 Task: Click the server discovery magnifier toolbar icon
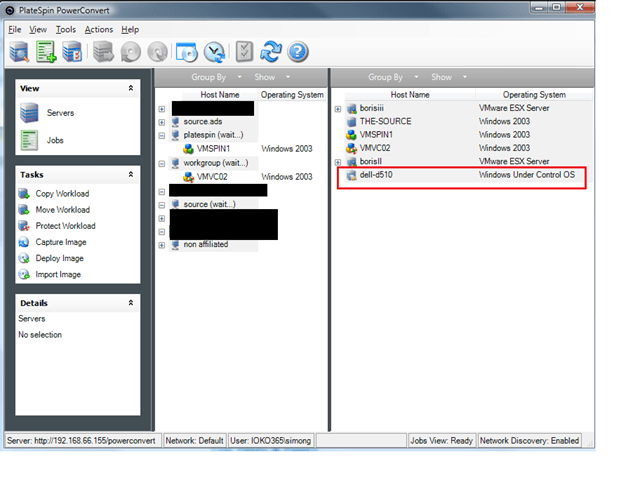pos(20,52)
